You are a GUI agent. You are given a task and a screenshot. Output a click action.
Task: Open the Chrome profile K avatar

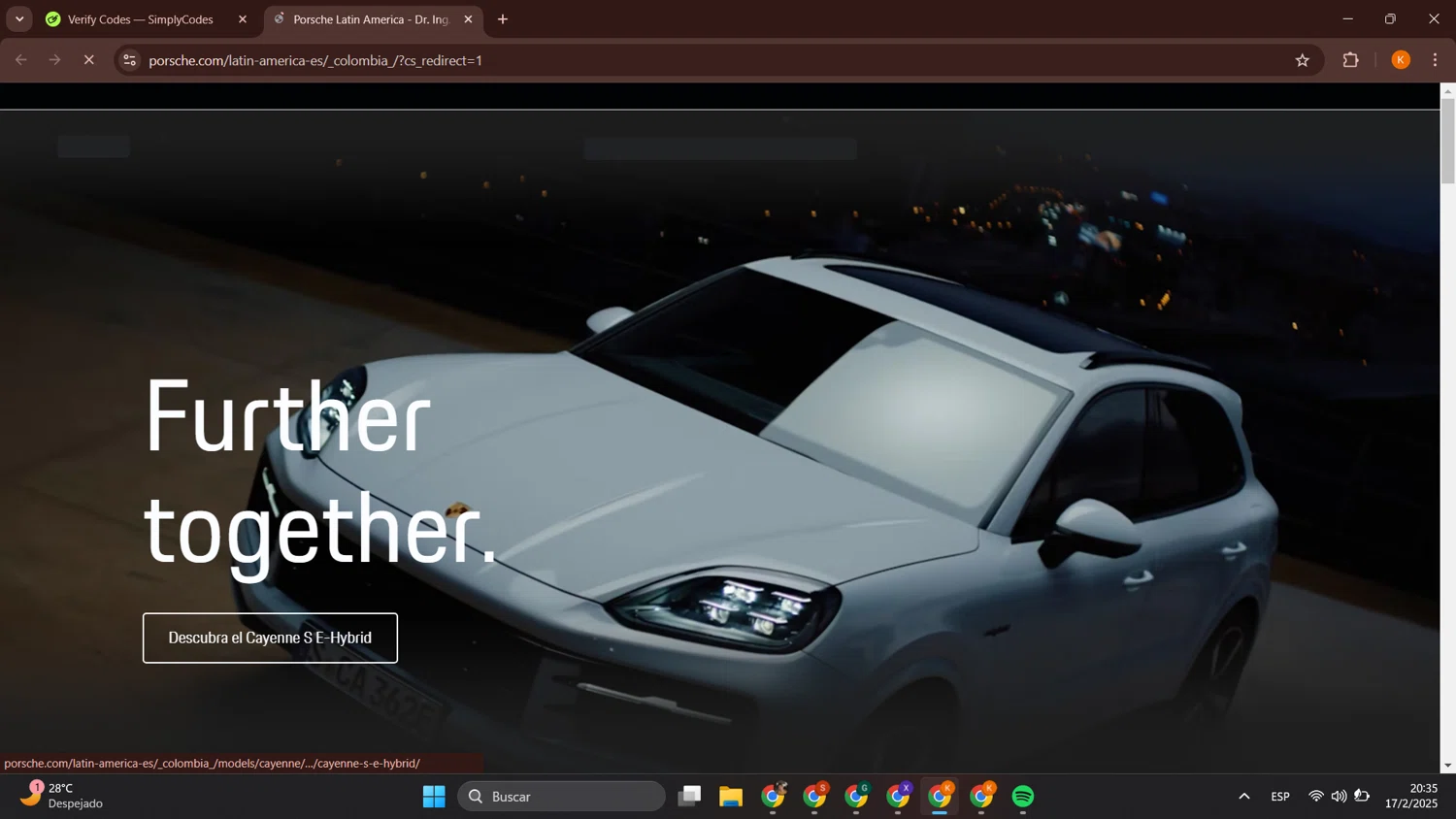[x=1401, y=60]
